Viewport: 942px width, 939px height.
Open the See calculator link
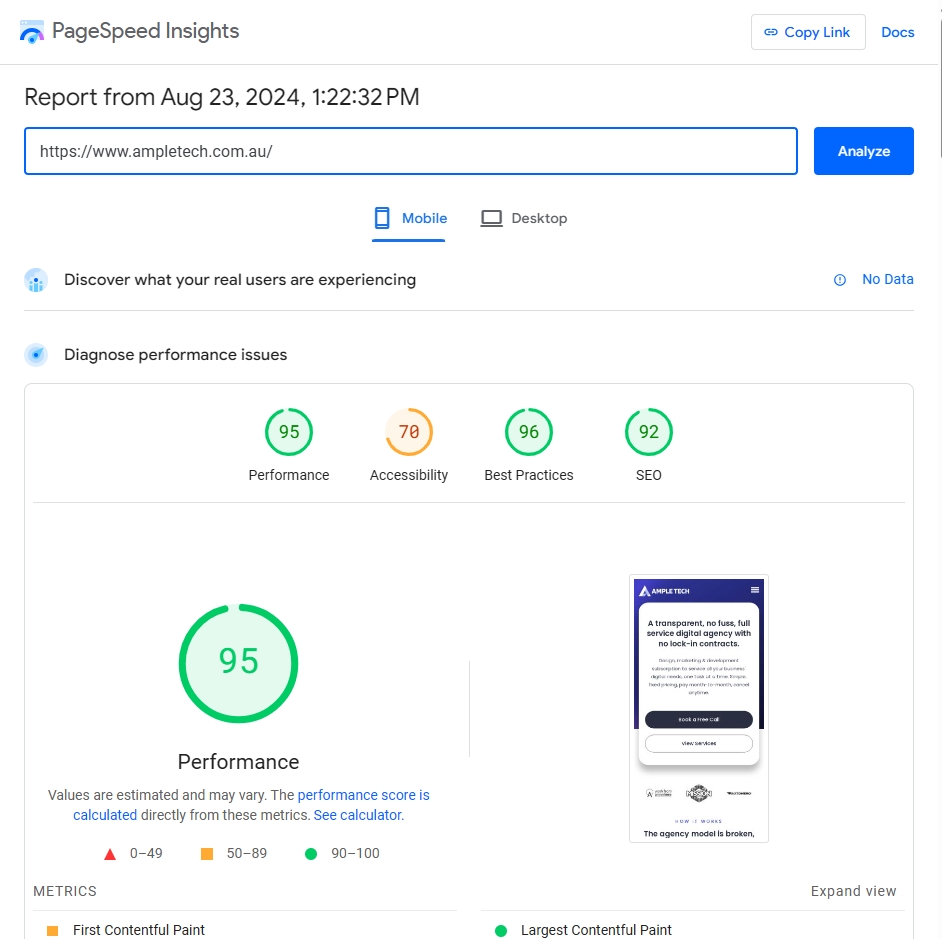point(357,815)
